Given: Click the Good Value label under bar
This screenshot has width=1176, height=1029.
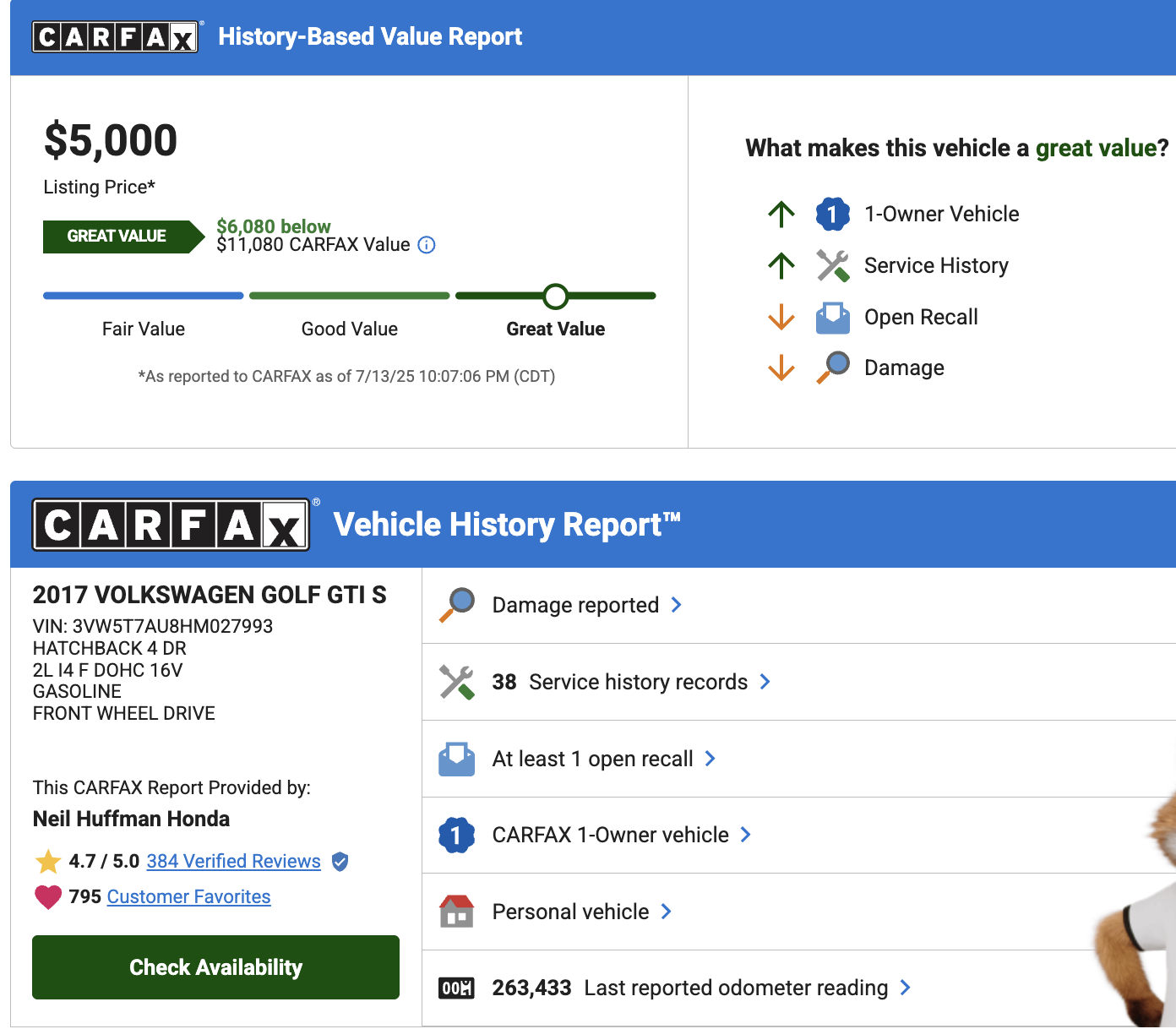Looking at the screenshot, I should [x=350, y=329].
